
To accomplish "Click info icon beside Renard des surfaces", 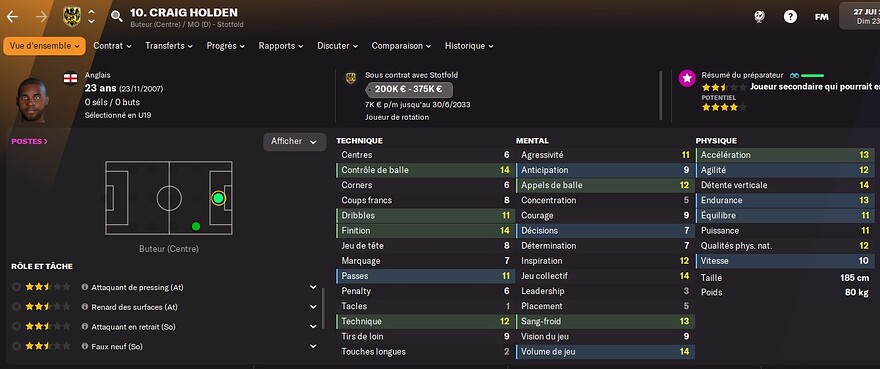I will coord(85,307).
